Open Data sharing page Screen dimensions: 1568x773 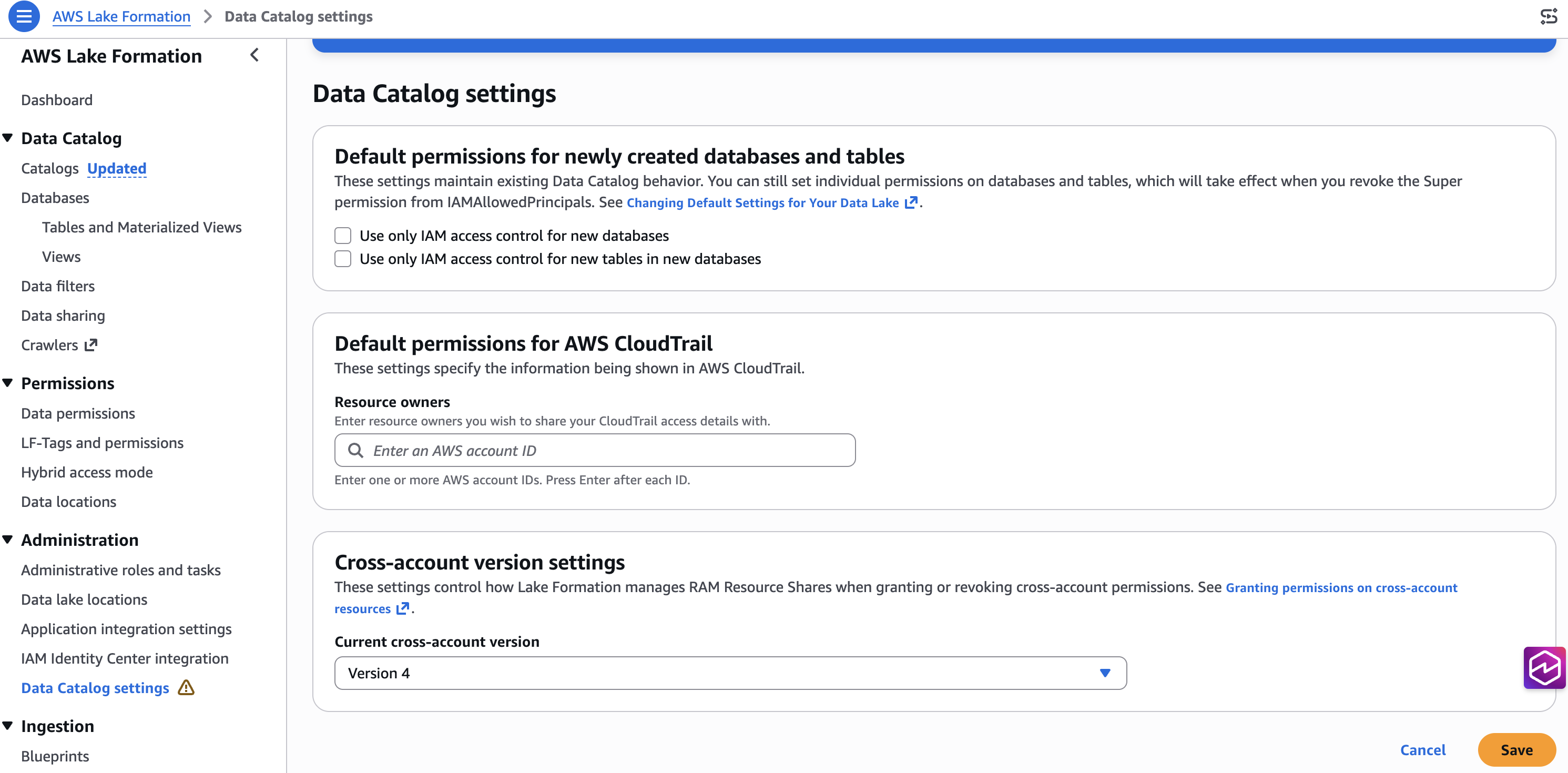[x=63, y=316]
